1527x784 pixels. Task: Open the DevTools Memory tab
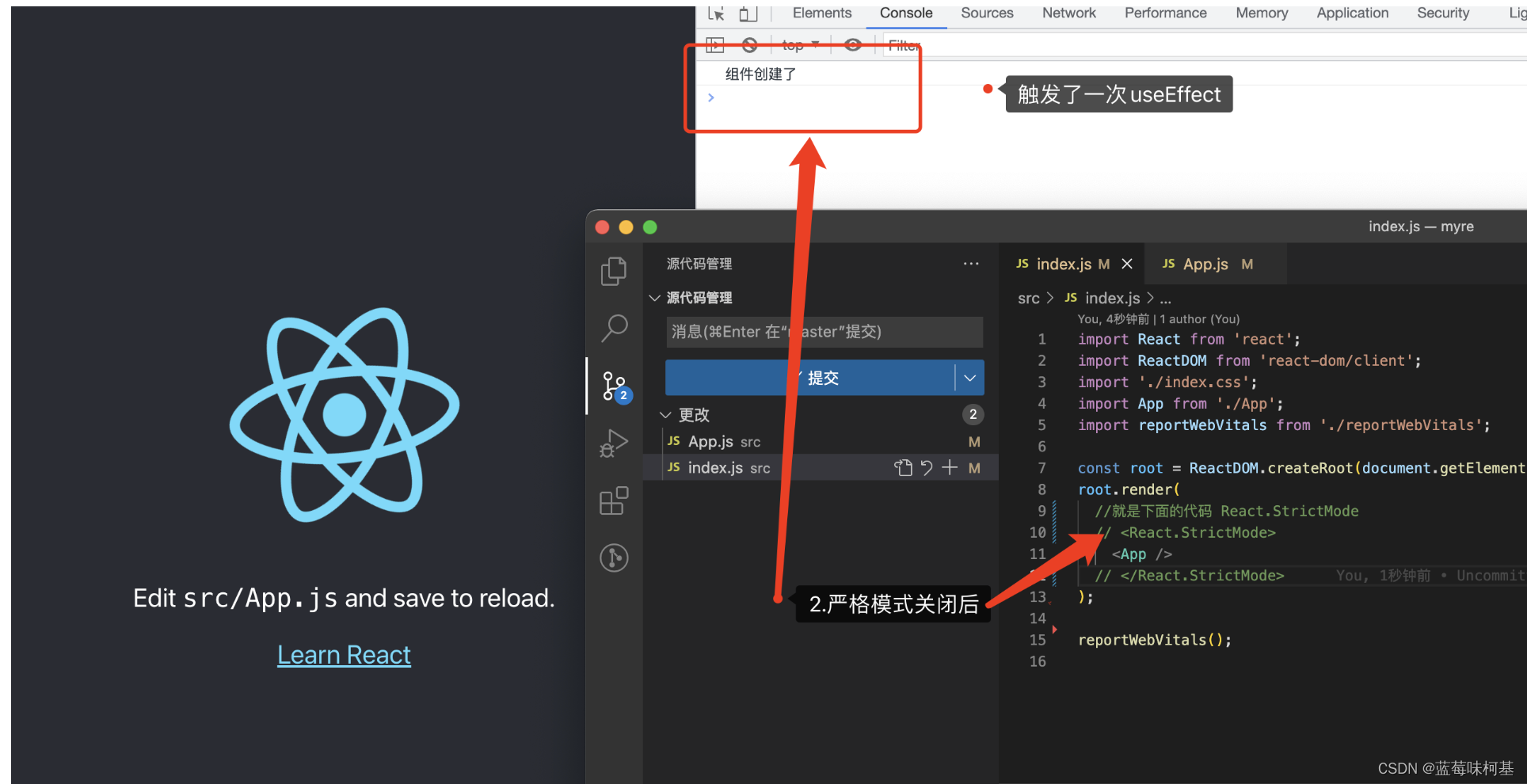click(x=1262, y=13)
